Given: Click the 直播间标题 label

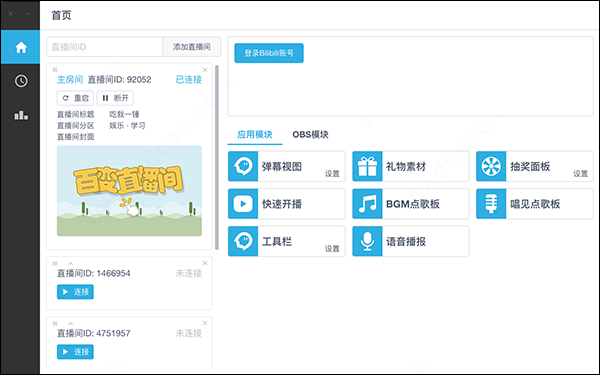Looking at the screenshot, I should 75,114.
